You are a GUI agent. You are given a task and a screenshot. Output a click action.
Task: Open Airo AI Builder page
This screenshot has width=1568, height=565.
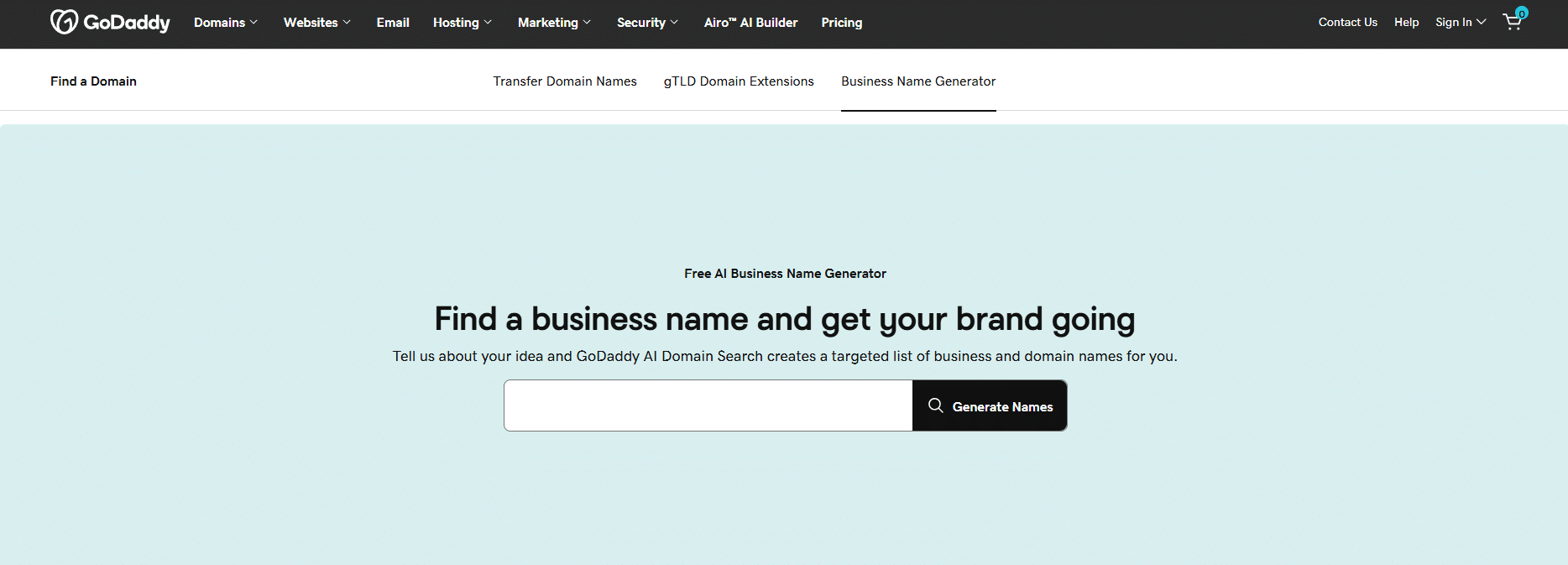tap(750, 23)
